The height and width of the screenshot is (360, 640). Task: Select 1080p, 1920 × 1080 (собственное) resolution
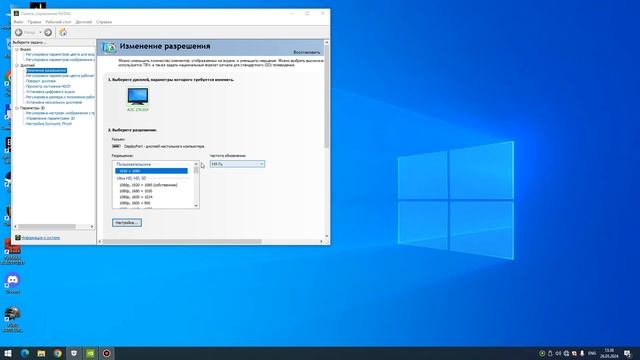[148, 185]
